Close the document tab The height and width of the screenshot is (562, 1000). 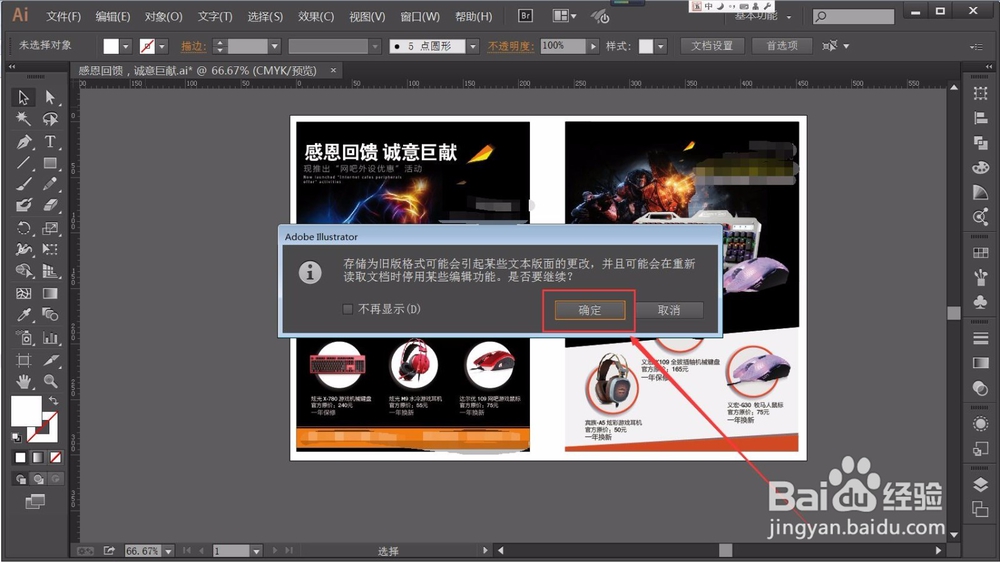[333, 70]
